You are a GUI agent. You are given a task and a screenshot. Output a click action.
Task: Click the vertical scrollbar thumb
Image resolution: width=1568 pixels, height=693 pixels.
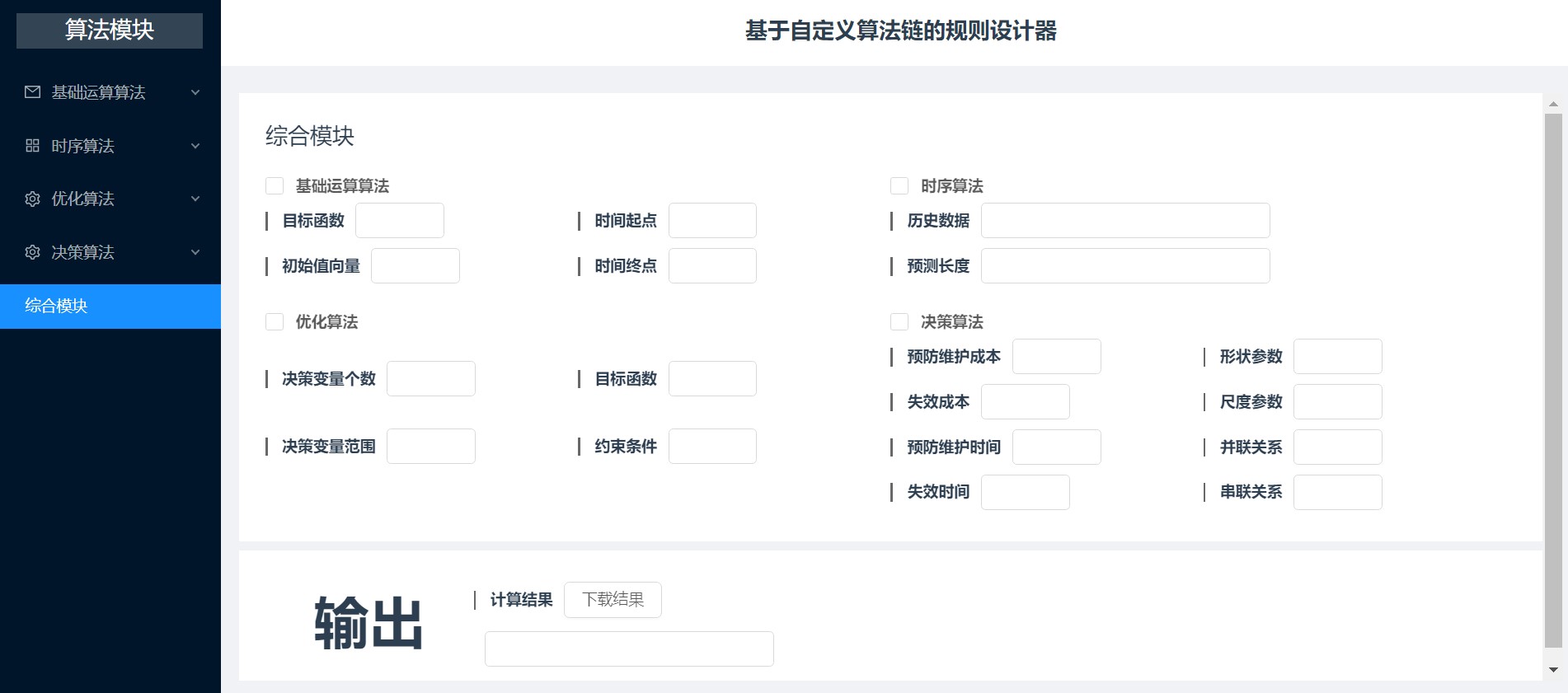(1553, 379)
